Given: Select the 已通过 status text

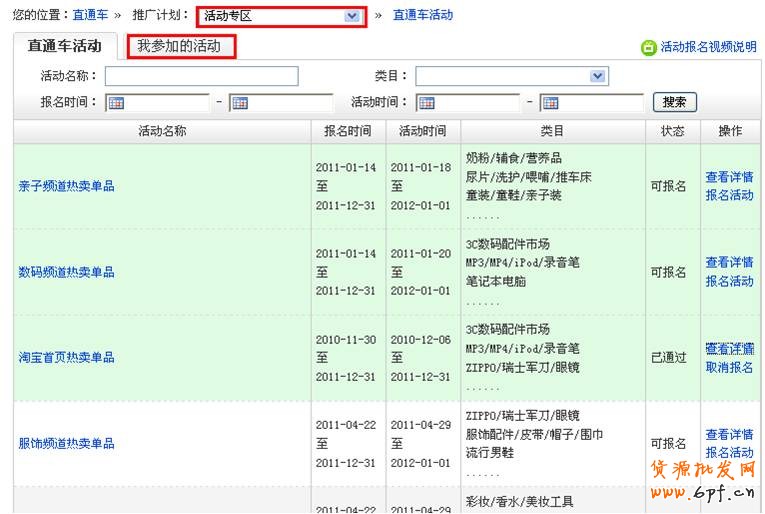Looking at the screenshot, I should coord(668,357).
